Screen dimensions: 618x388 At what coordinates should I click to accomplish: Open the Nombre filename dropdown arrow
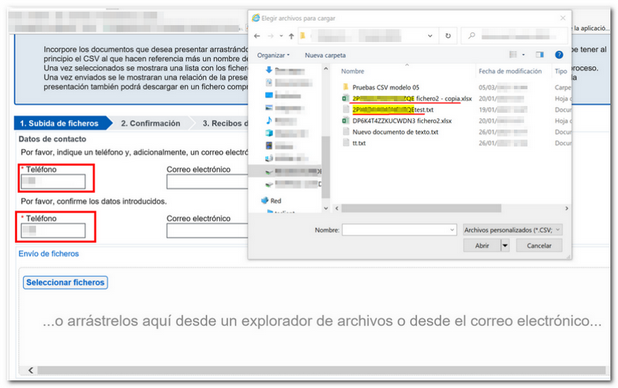point(452,230)
